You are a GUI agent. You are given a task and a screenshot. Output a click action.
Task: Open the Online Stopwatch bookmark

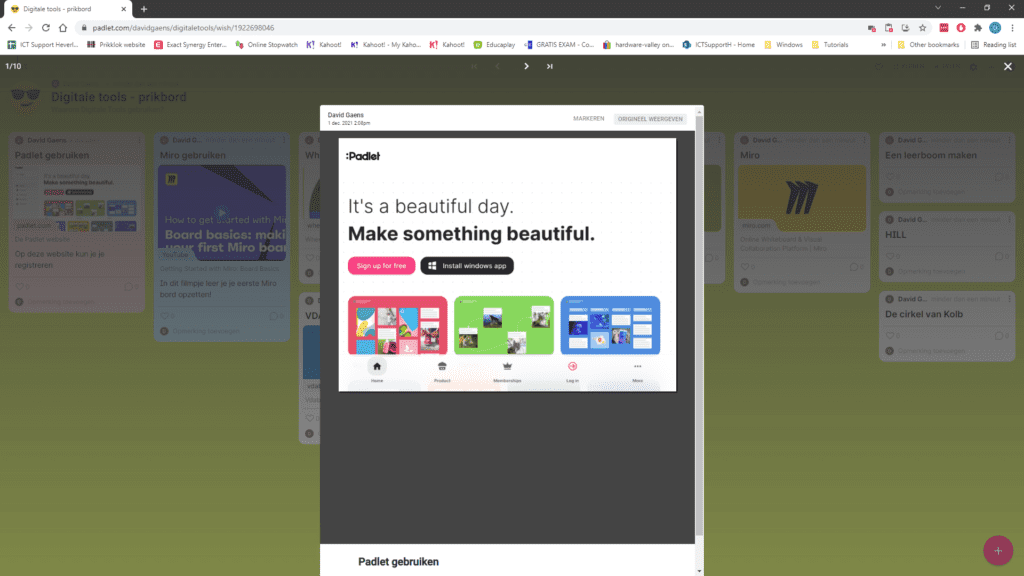coord(266,45)
